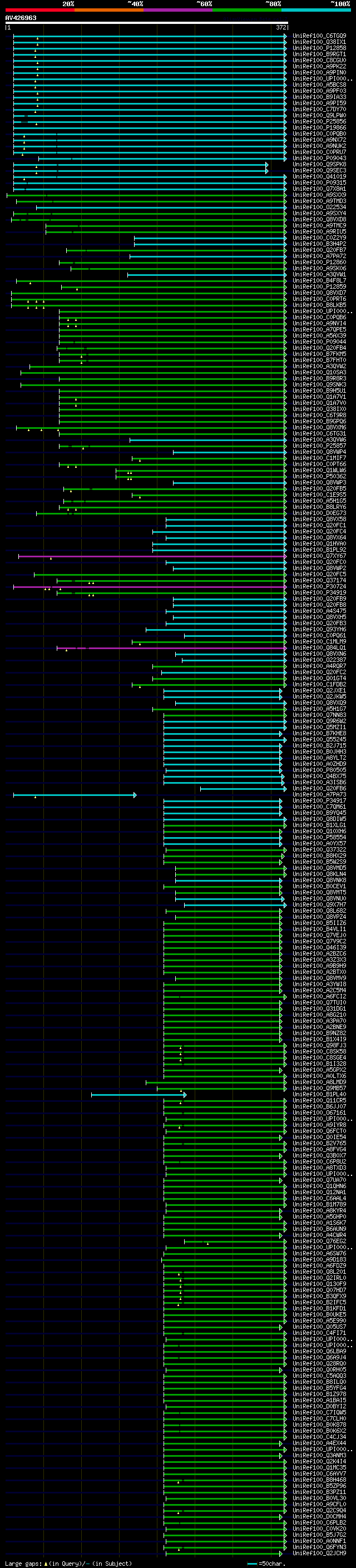Open hit UniRef100_P09043
Screen dimensions: 356x1568
[x=319, y=159]
